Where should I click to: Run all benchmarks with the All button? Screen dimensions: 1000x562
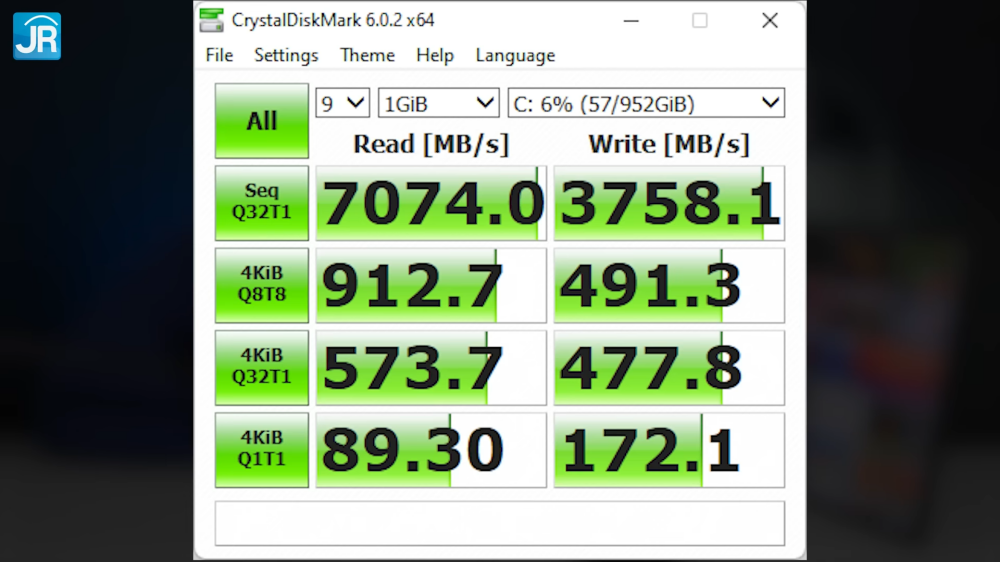(261, 121)
